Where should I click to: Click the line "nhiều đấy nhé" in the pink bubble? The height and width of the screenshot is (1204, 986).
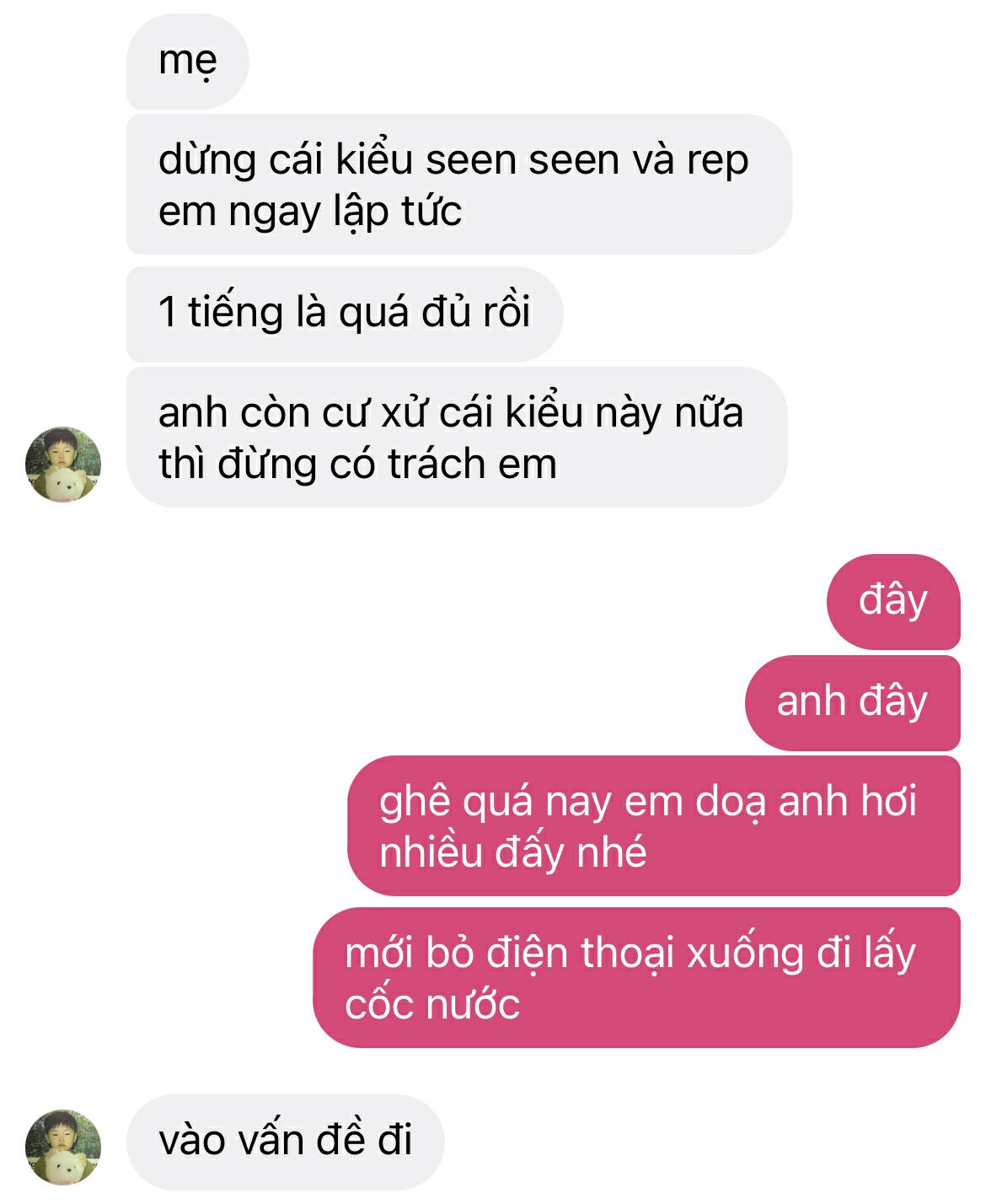[x=513, y=852]
